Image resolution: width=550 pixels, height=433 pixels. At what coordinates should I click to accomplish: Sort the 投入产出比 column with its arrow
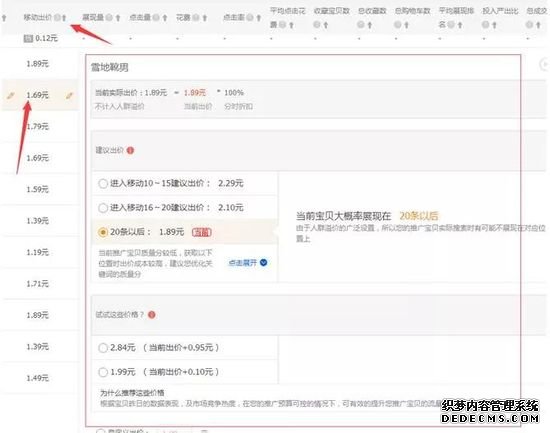pos(494,25)
